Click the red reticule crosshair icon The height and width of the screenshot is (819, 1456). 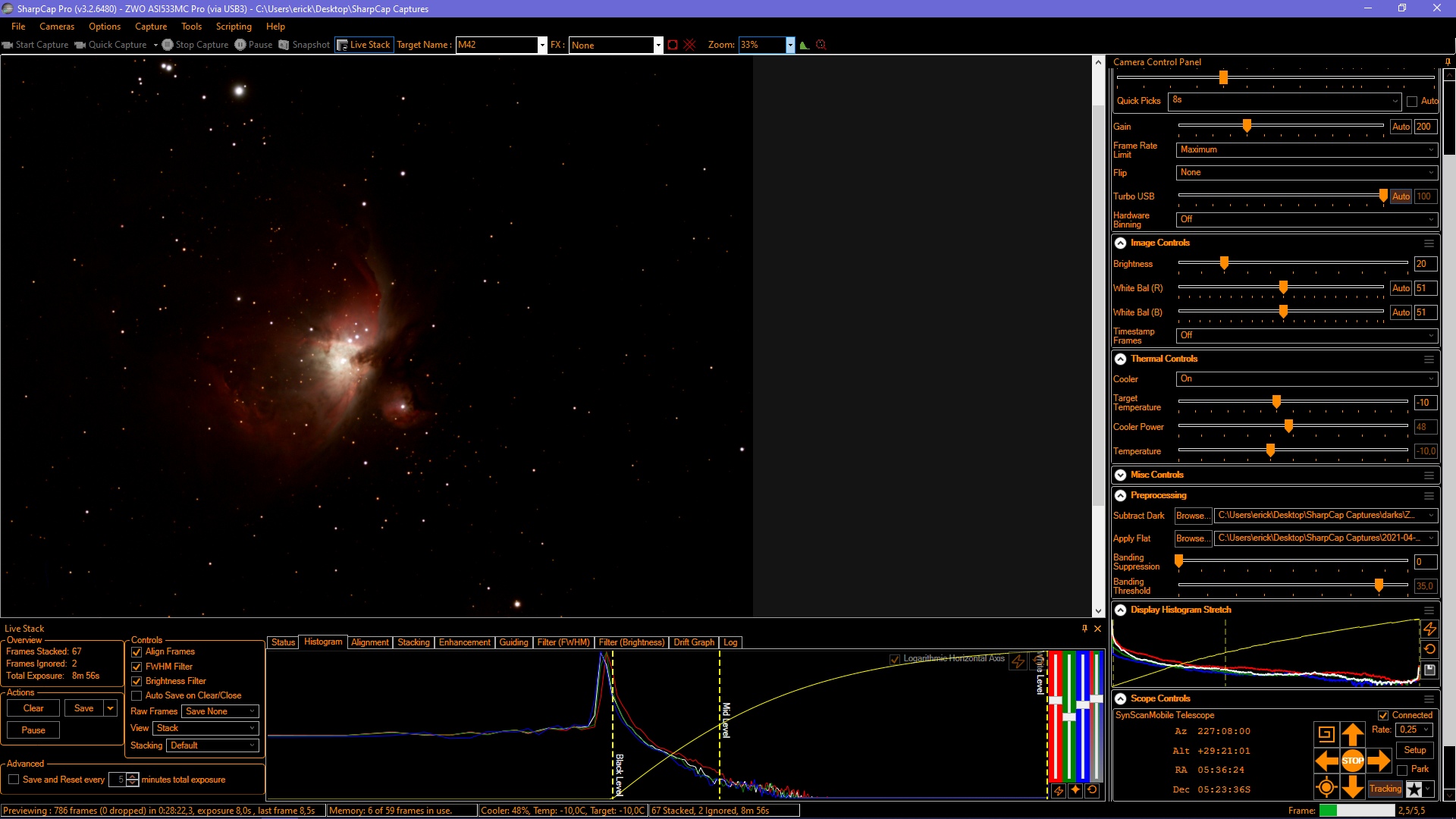(x=690, y=45)
